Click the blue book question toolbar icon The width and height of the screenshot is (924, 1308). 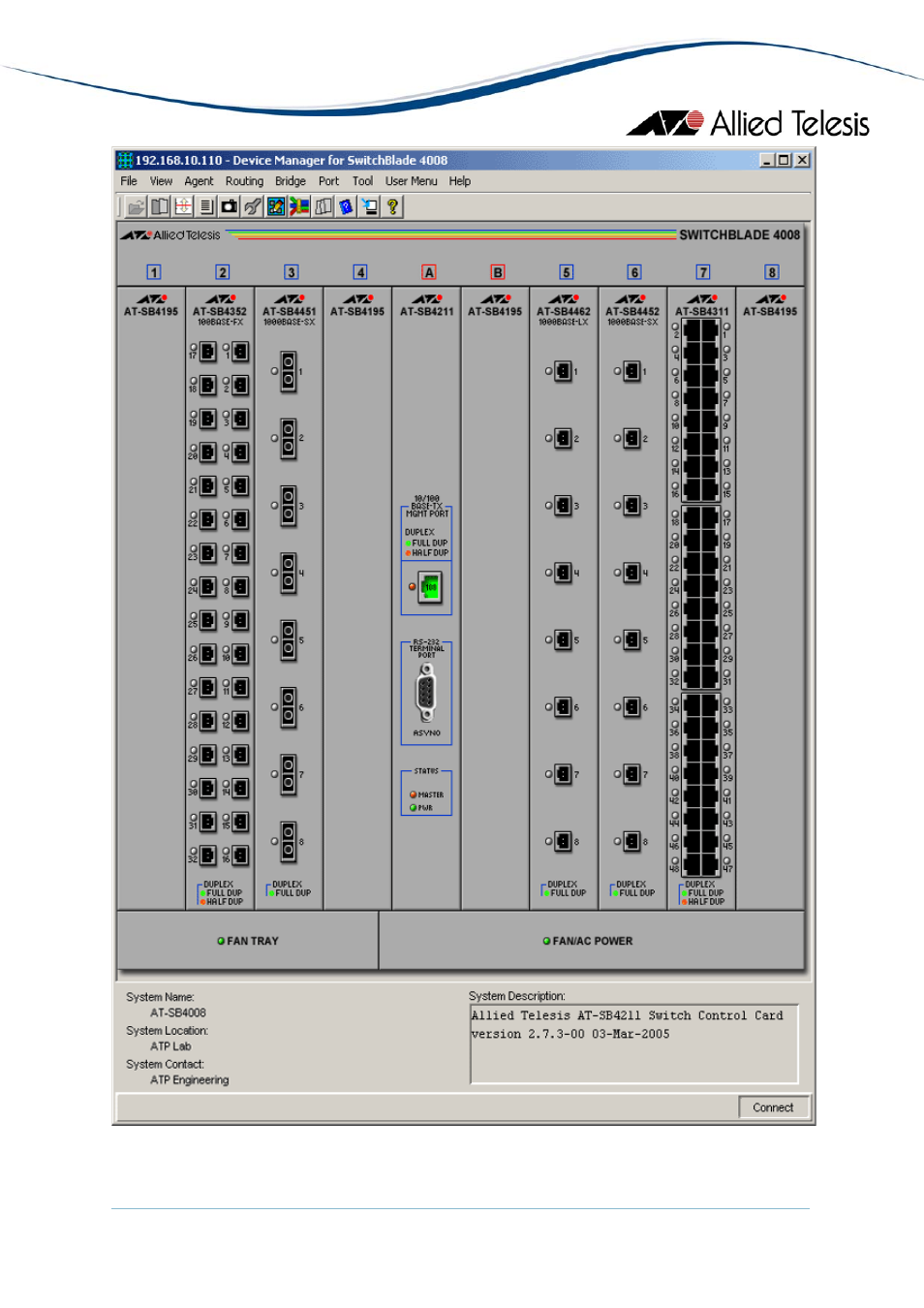[346, 206]
